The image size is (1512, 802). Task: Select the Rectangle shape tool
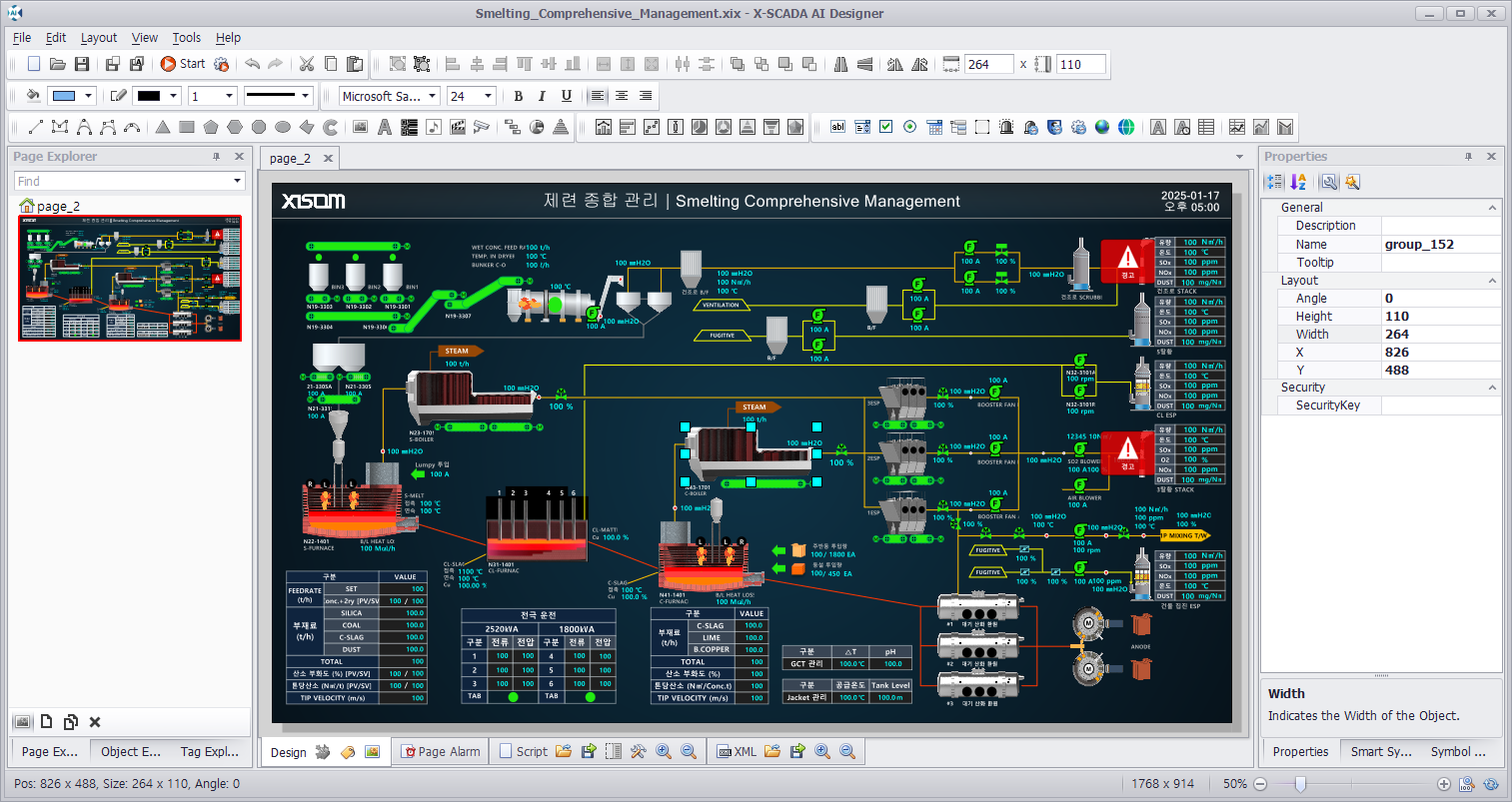click(x=187, y=127)
